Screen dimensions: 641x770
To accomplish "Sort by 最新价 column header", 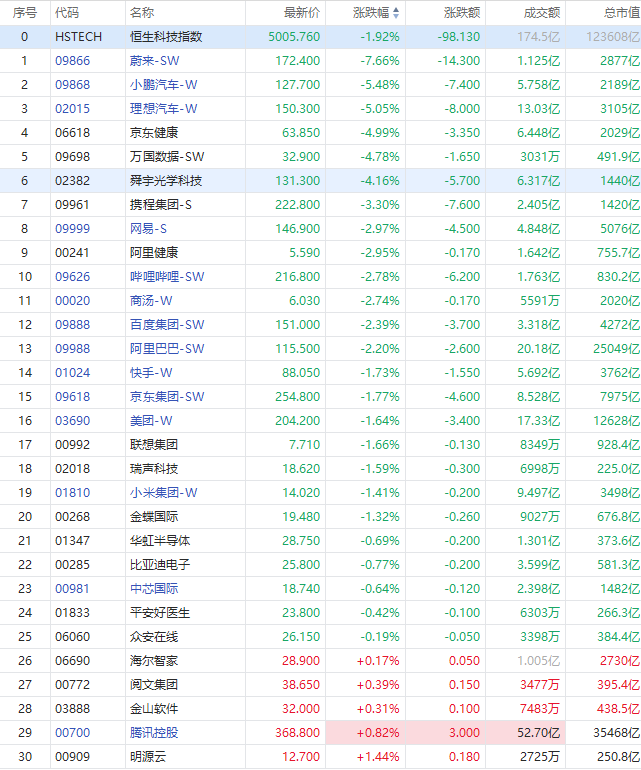I will (x=302, y=13).
